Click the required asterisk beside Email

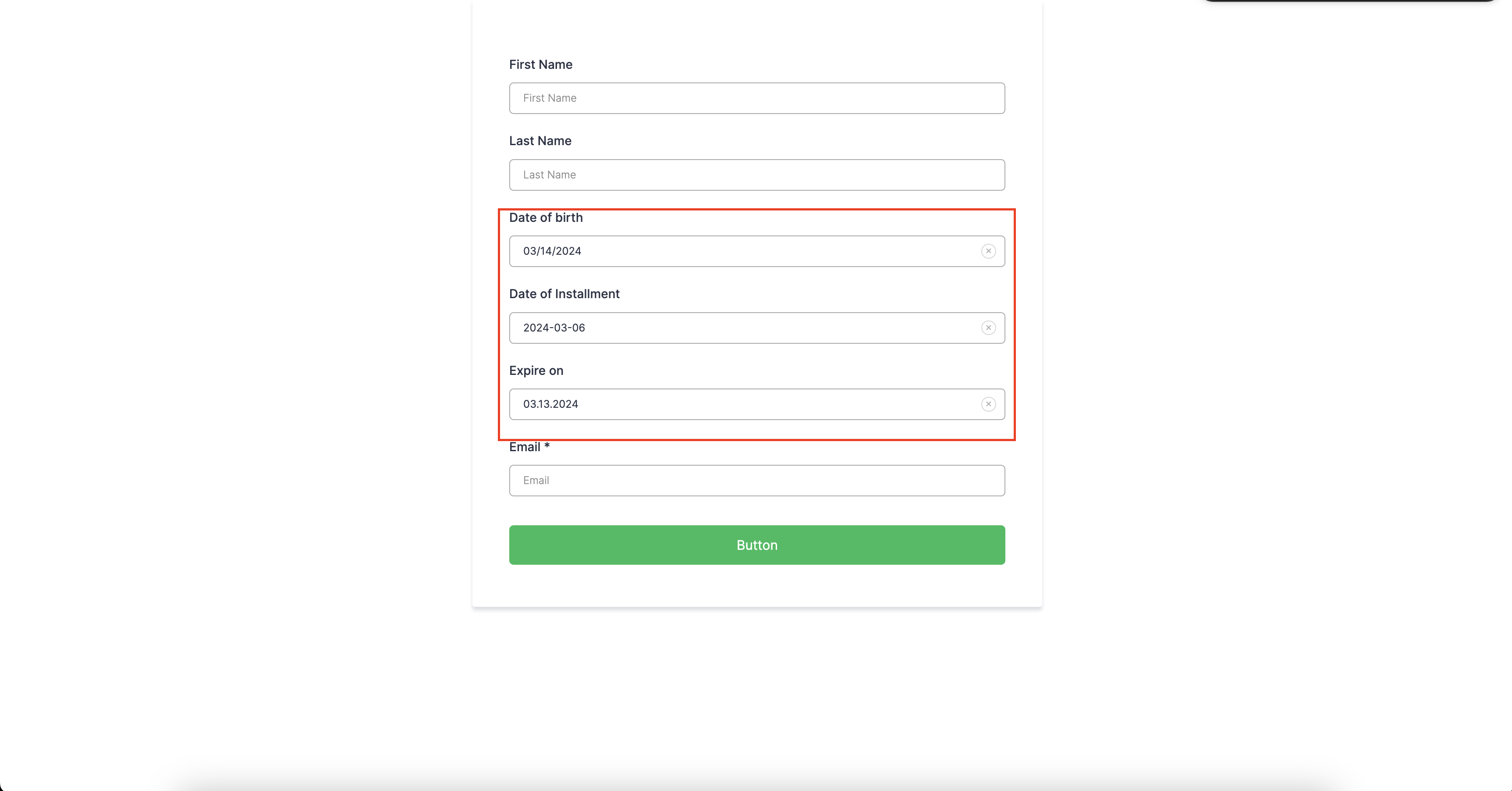(547, 446)
